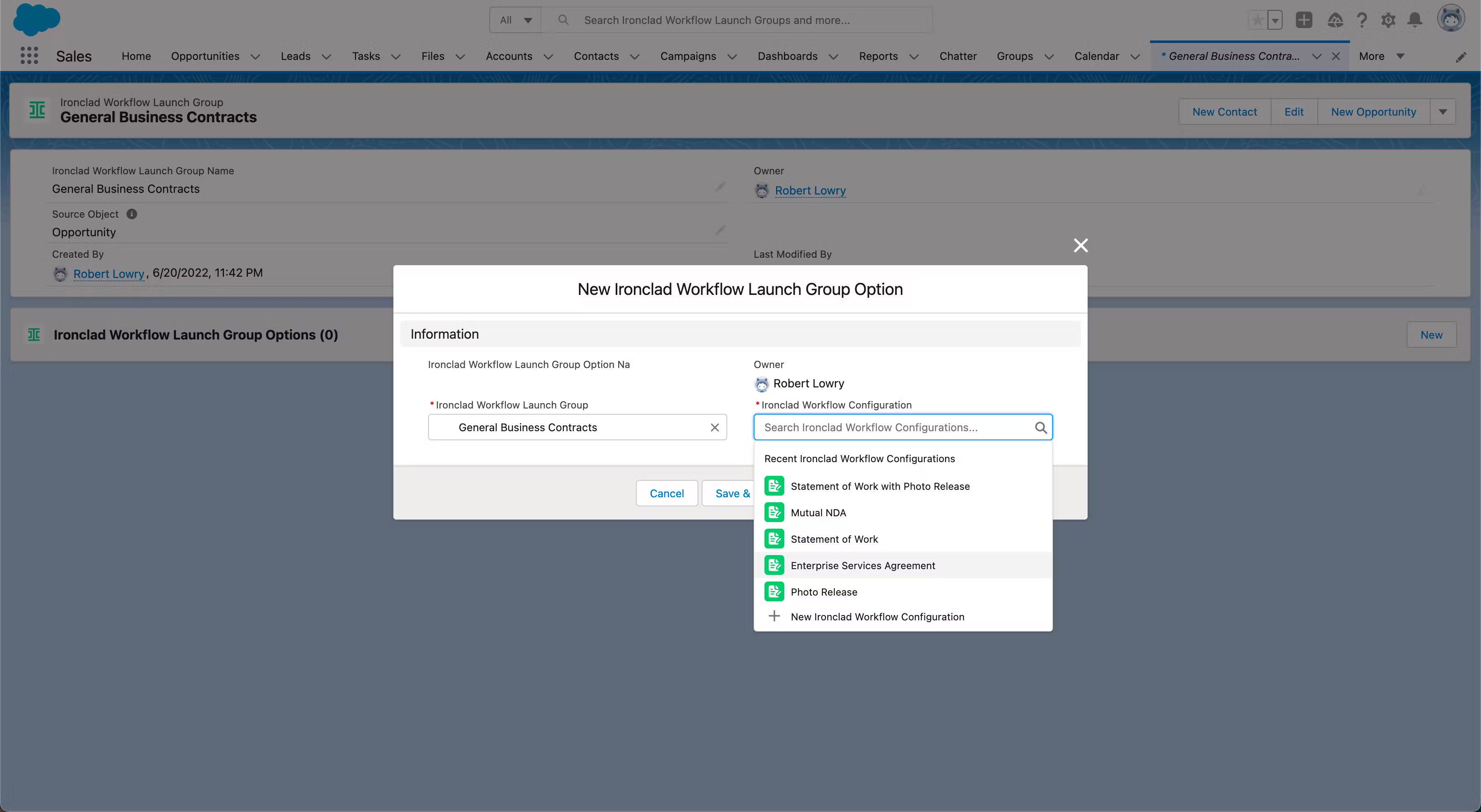Viewport: 1481px width, 812px height.
Task: Click the plus icon for New Ironclad Workflow Configuration
Action: pos(774,617)
